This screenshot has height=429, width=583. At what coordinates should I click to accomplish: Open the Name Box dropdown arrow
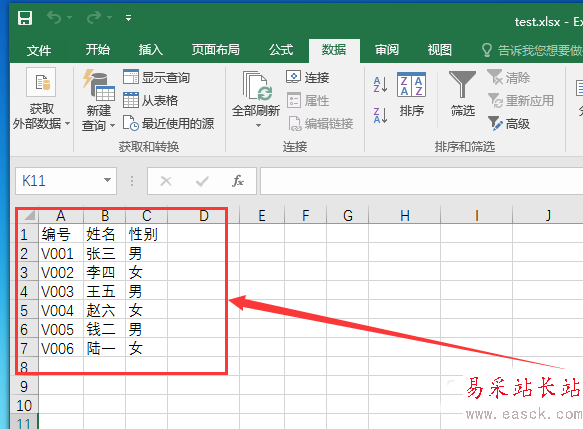(x=107, y=180)
